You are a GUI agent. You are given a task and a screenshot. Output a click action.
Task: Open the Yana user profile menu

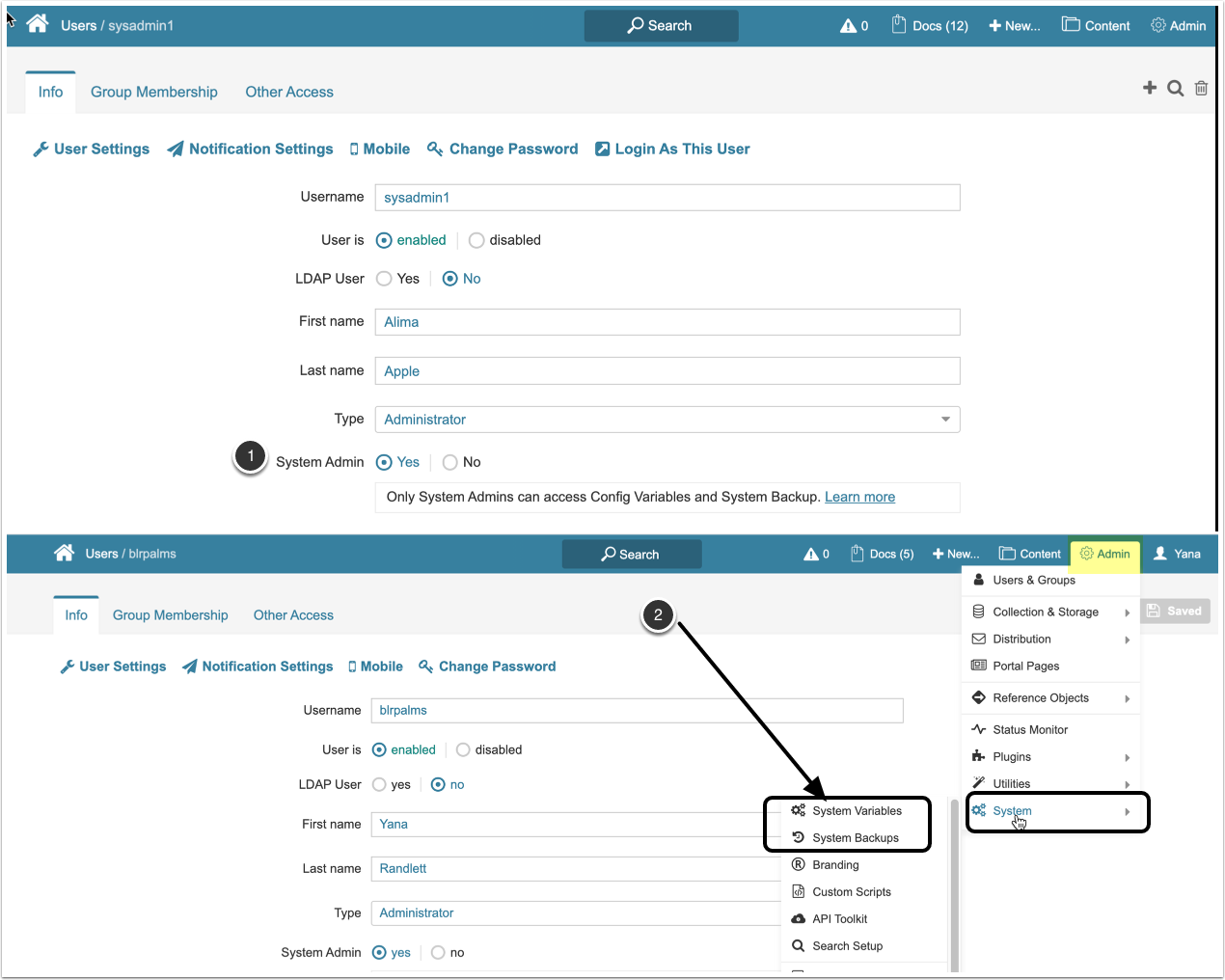point(1177,554)
